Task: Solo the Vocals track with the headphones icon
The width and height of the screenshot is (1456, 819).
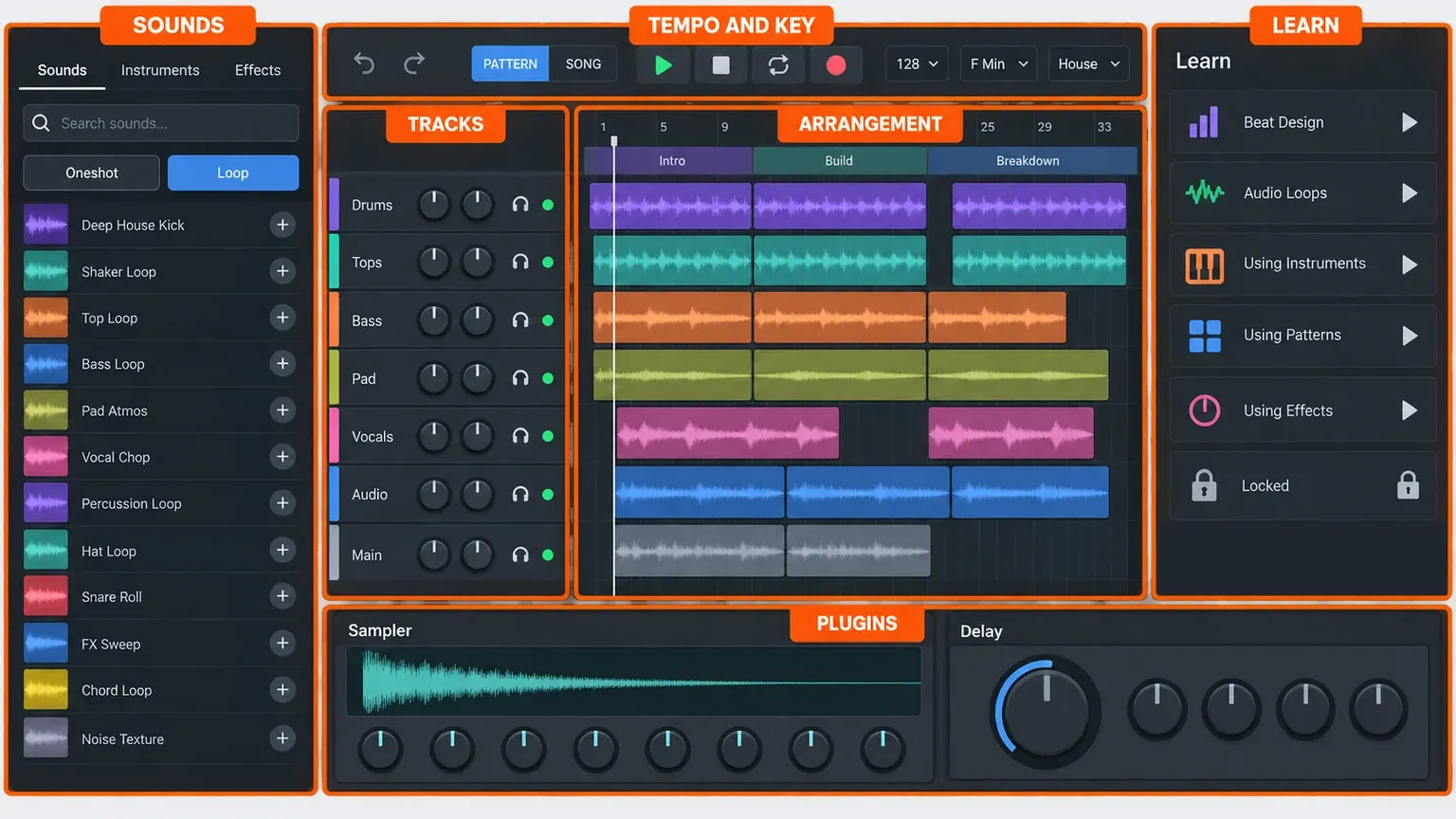Action: tap(520, 436)
